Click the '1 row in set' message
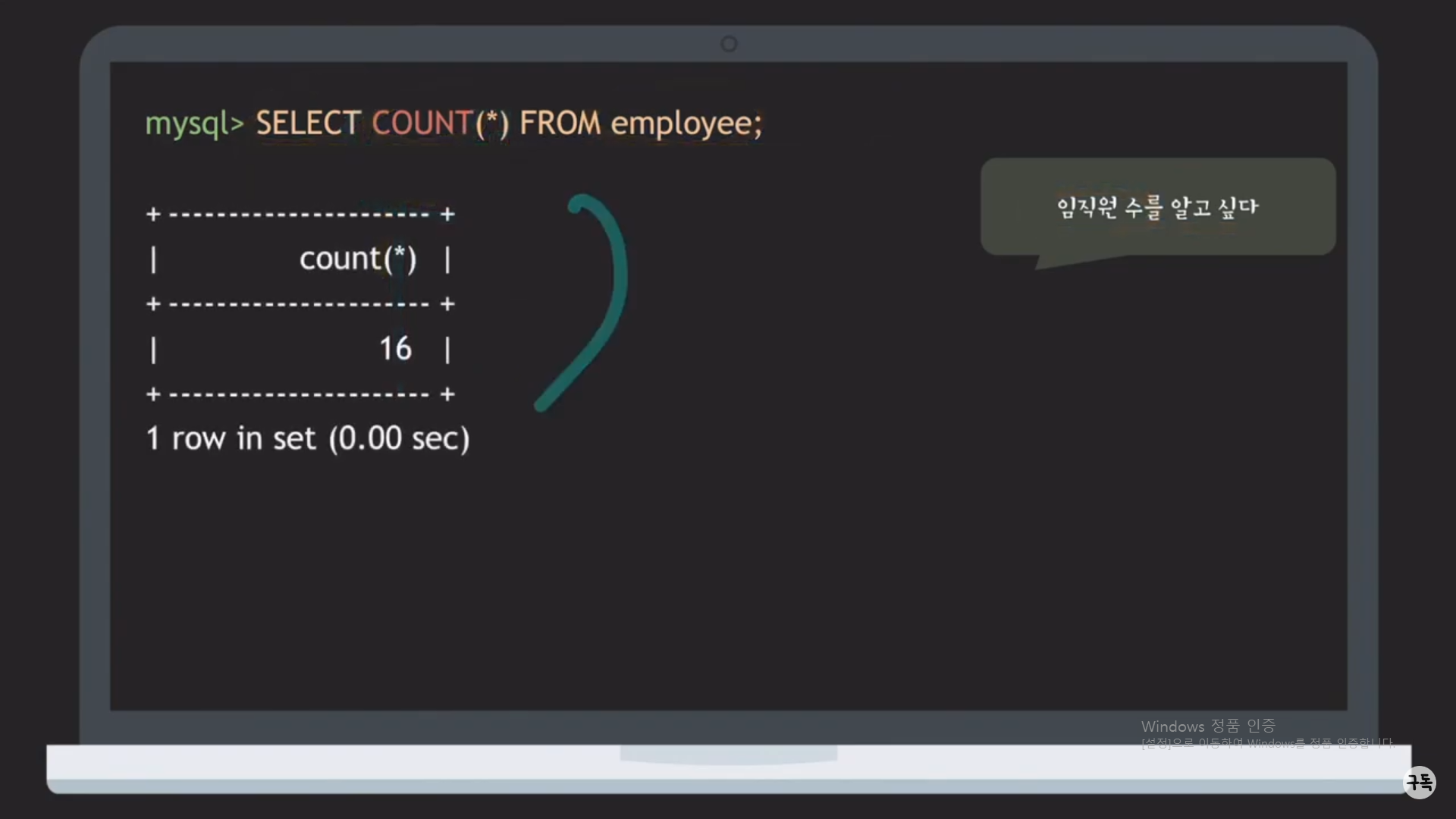This screenshot has height=819, width=1456. (x=231, y=438)
